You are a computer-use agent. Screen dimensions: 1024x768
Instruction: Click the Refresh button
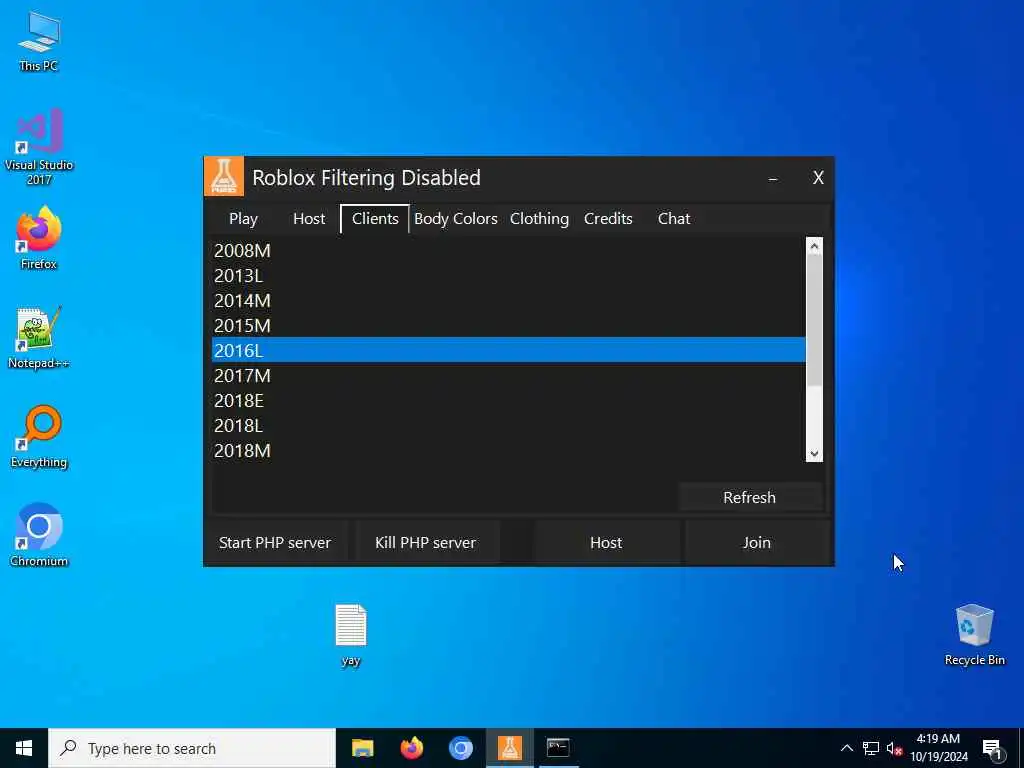(x=749, y=498)
